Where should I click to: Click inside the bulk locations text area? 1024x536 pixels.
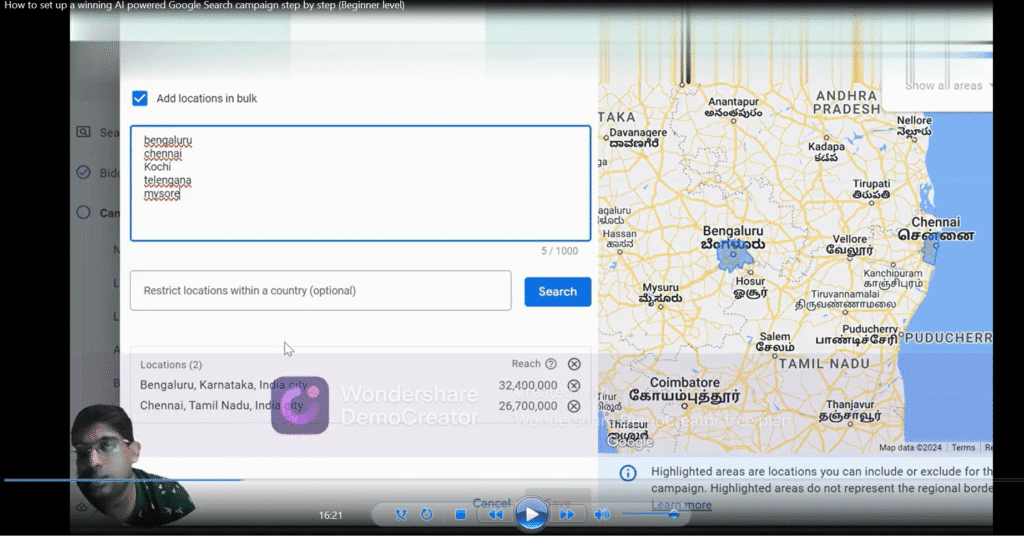(x=360, y=200)
